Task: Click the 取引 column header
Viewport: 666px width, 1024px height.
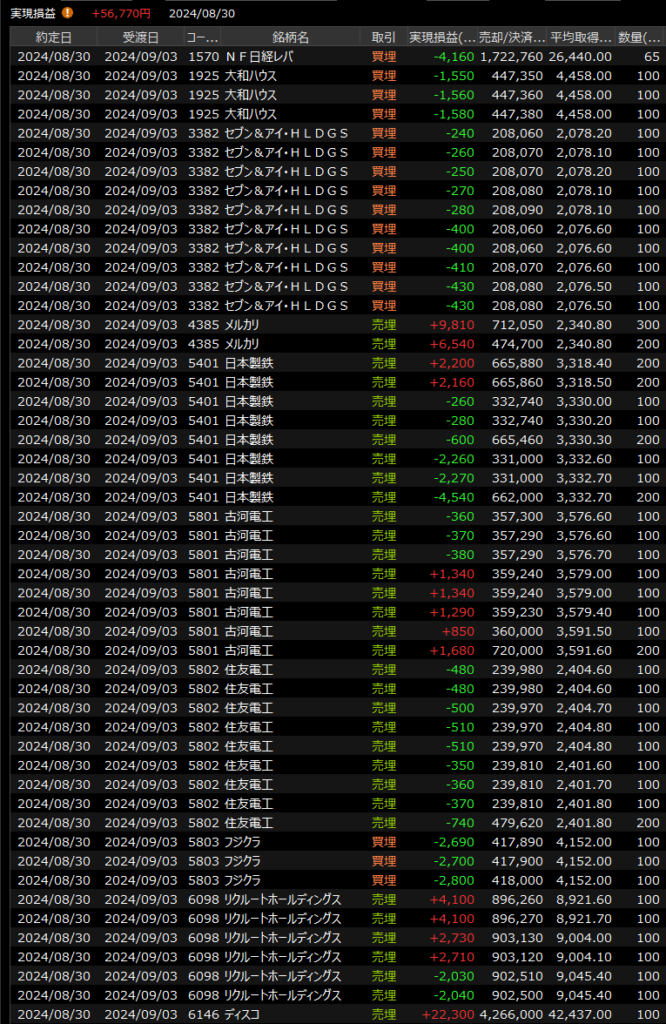Action: (x=383, y=37)
